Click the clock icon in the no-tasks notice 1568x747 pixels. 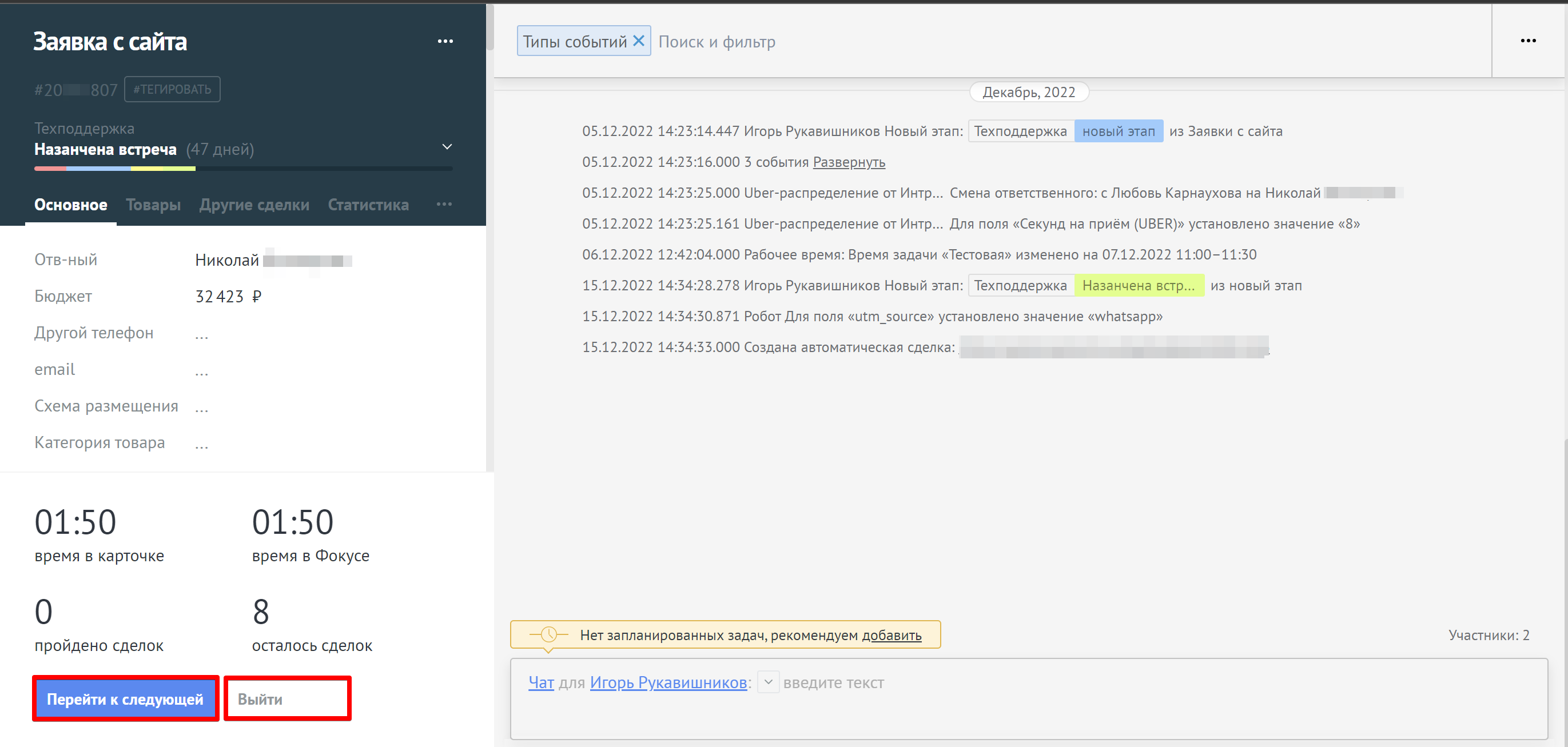[548, 634]
